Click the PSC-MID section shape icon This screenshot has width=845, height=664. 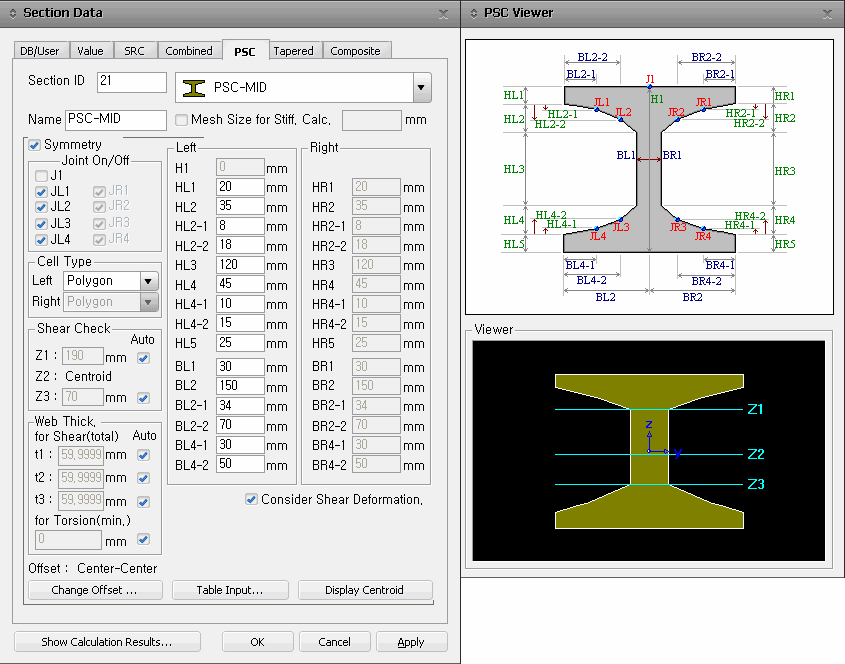pyautogui.click(x=194, y=88)
